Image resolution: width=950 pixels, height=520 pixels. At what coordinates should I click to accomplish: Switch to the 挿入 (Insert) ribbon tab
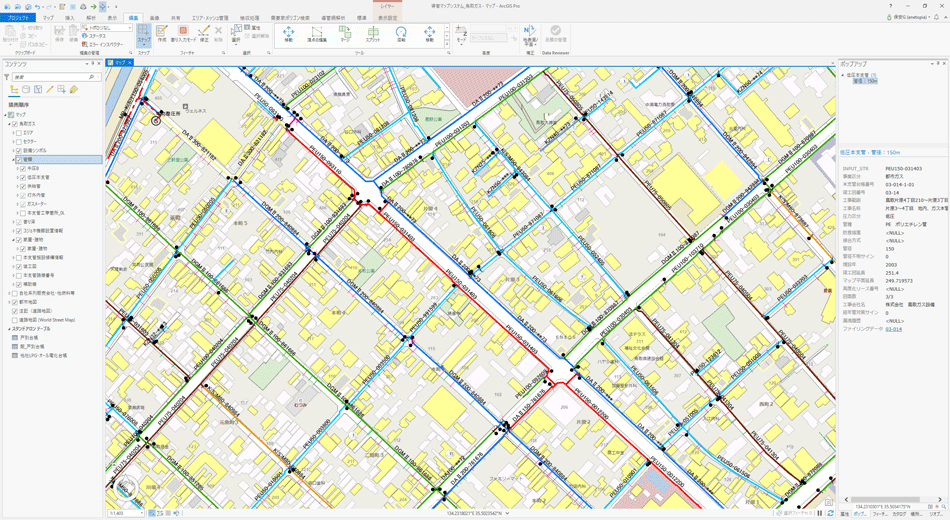pyautogui.click(x=69, y=18)
